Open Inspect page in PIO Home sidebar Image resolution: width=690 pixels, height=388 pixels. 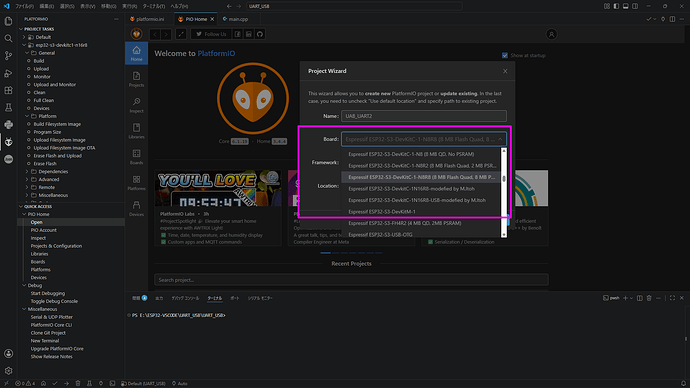click(136, 105)
